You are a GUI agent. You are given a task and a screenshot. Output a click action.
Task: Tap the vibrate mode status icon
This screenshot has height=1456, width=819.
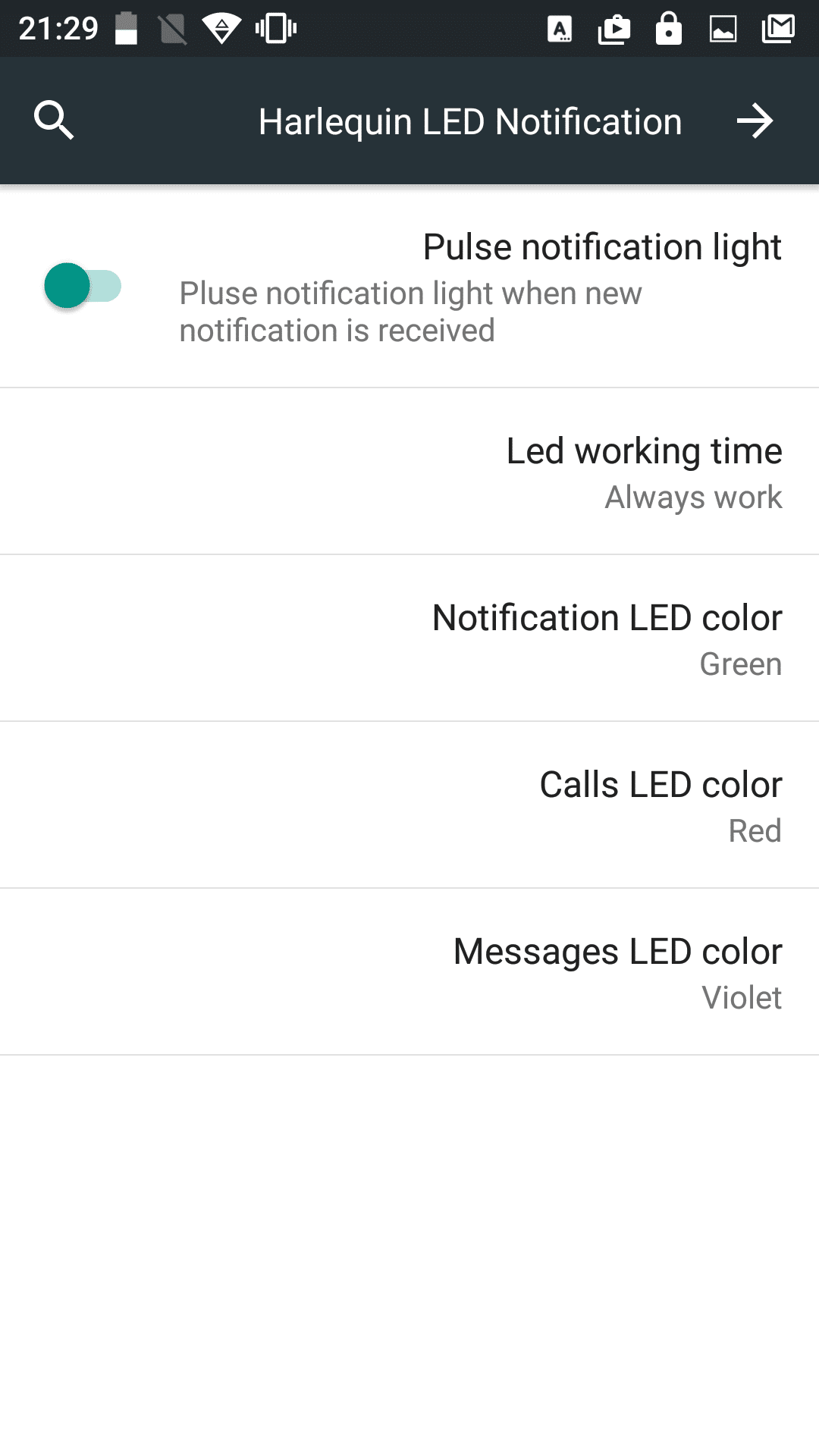click(x=275, y=29)
